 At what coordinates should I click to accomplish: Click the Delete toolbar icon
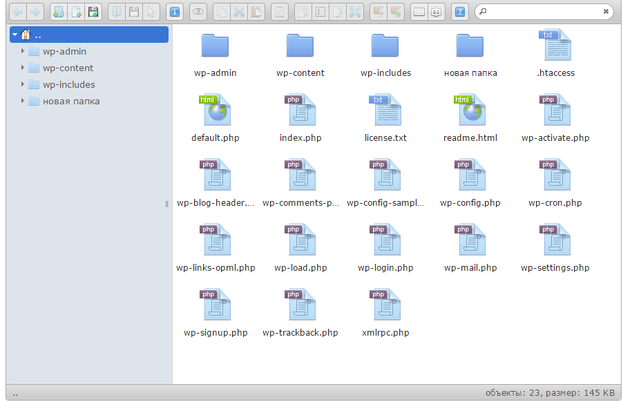279,12
